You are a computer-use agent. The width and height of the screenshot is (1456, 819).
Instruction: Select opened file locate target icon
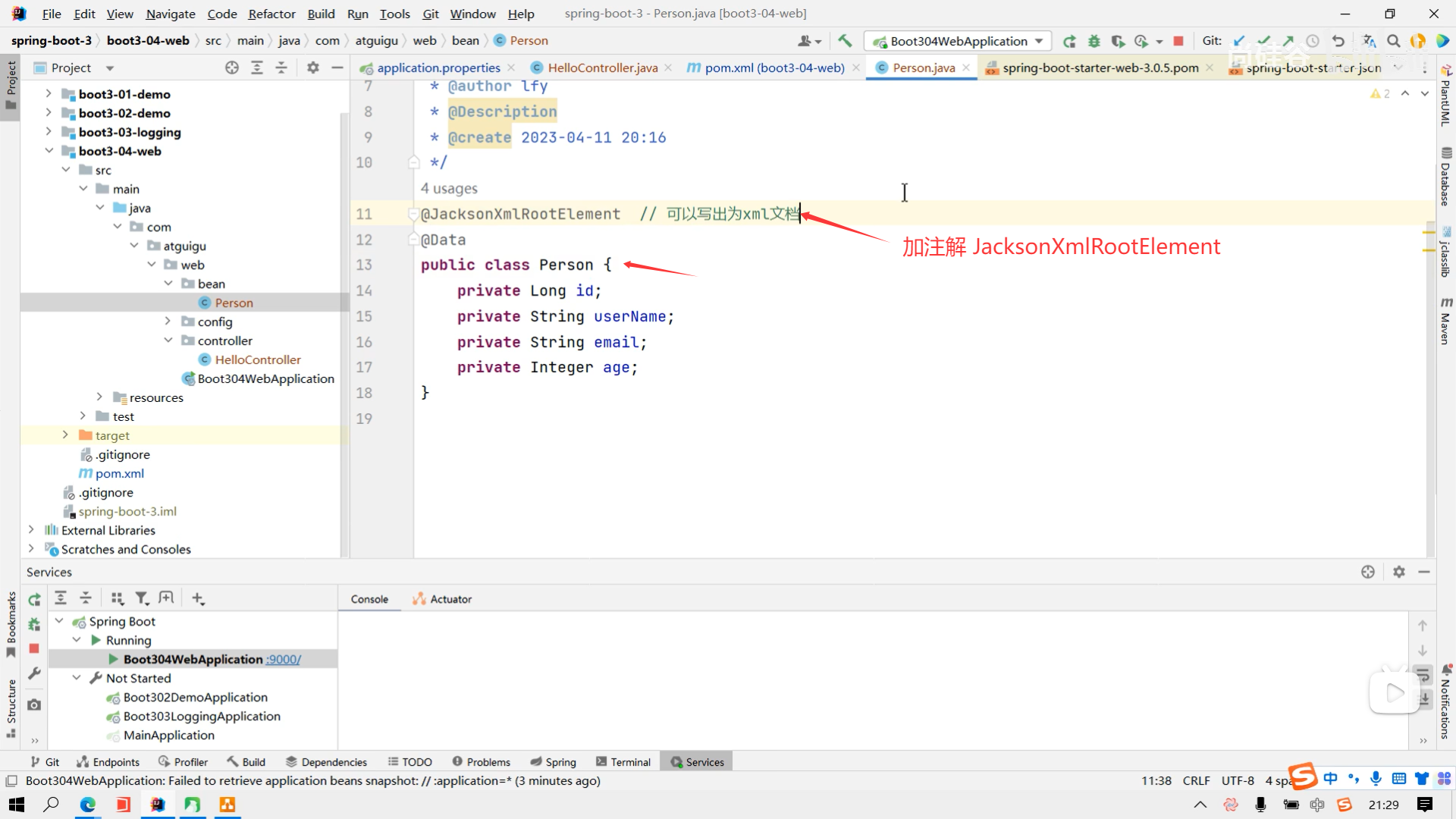[232, 67]
